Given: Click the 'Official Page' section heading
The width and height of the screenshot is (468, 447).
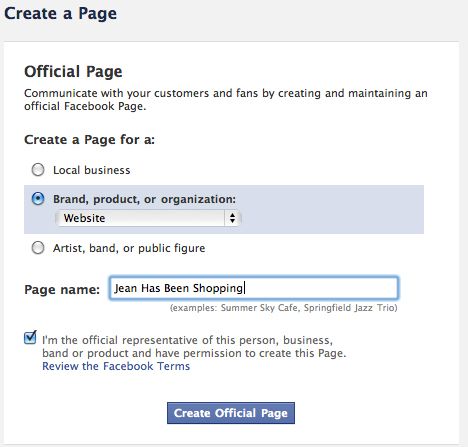Looking at the screenshot, I should coord(73,71).
